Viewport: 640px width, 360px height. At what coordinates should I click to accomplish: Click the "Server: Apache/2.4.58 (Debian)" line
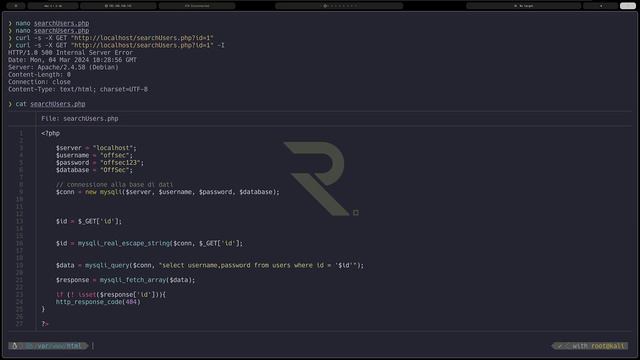[63, 67]
